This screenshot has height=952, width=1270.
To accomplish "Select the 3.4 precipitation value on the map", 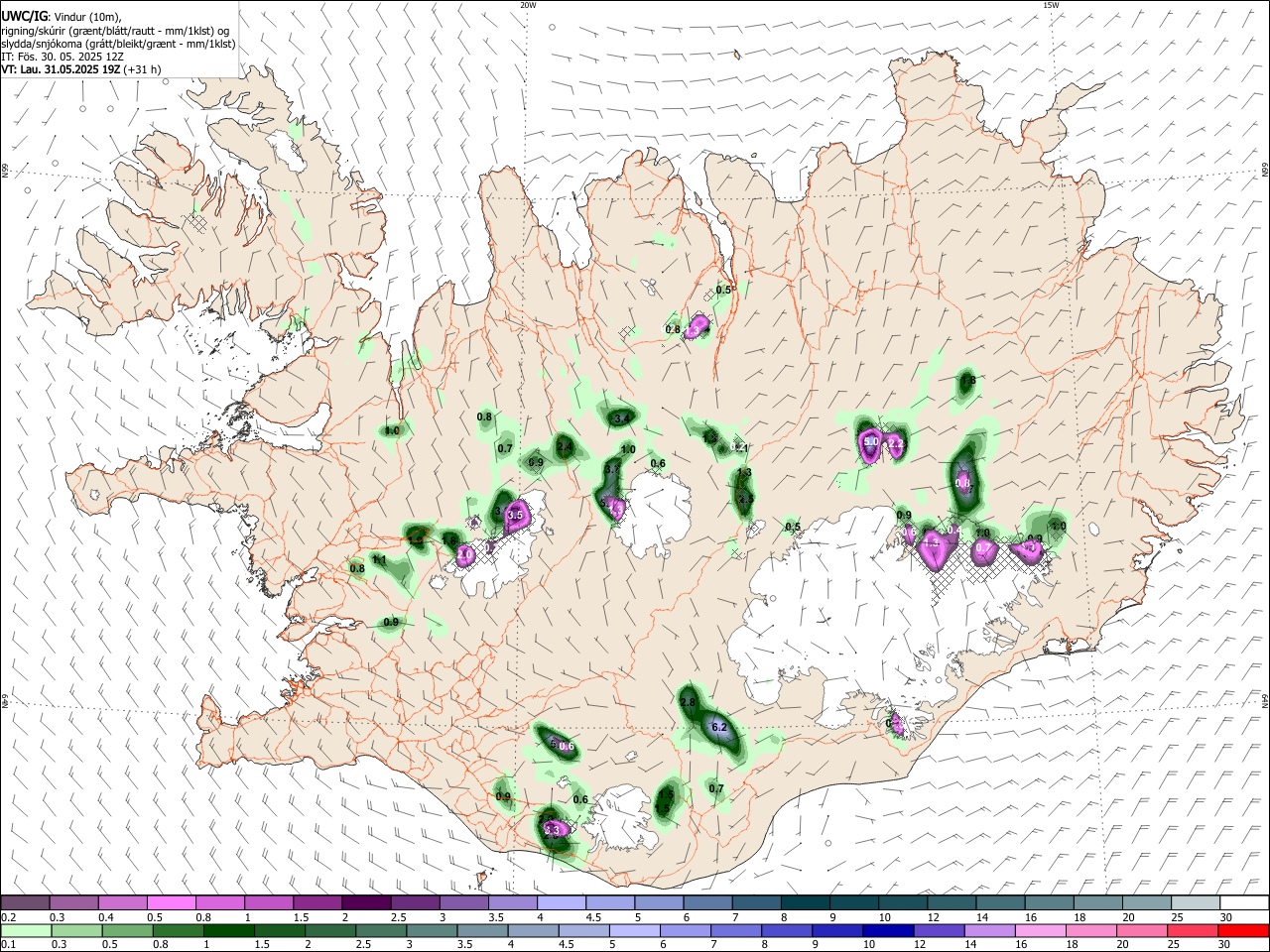I will coord(622,419).
